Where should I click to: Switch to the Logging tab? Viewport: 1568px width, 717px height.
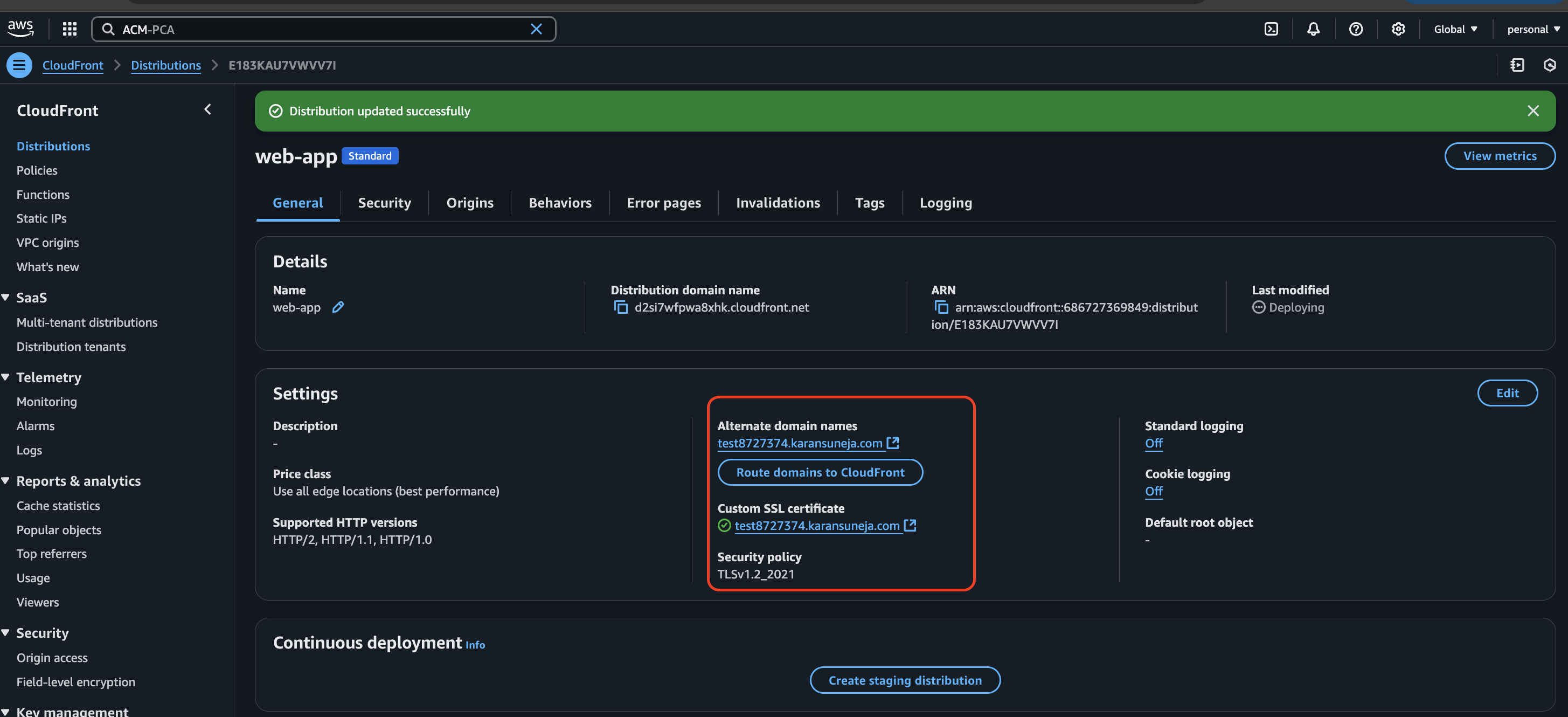pyautogui.click(x=945, y=203)
